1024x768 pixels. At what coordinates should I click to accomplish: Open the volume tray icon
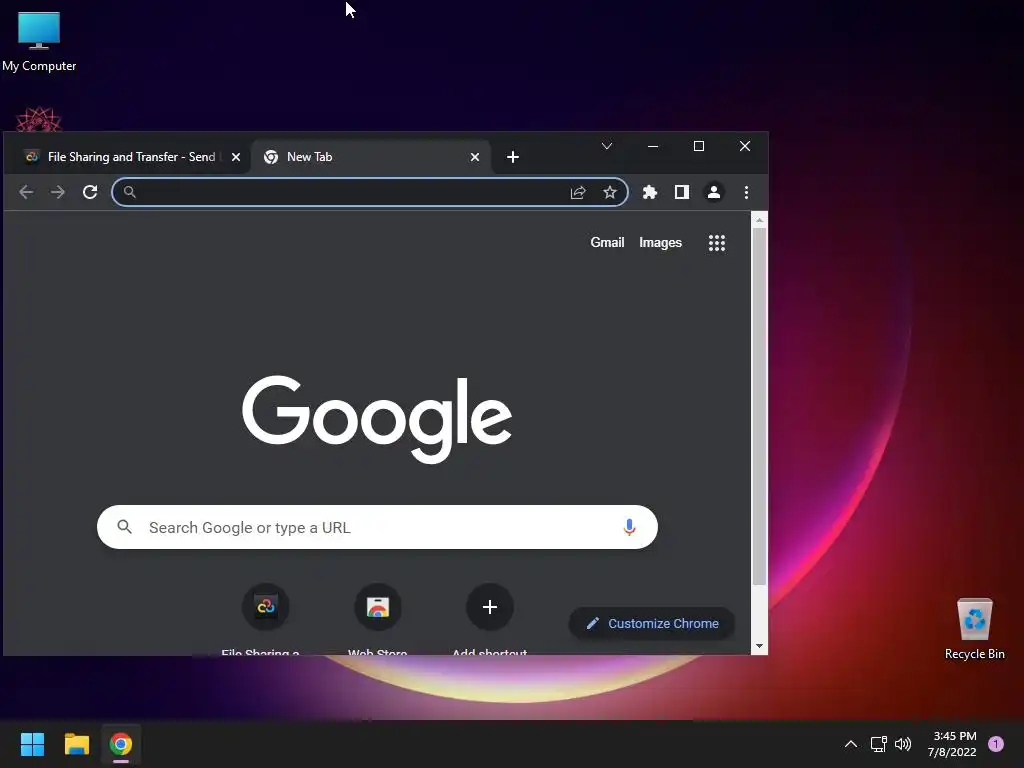point(903,744)
